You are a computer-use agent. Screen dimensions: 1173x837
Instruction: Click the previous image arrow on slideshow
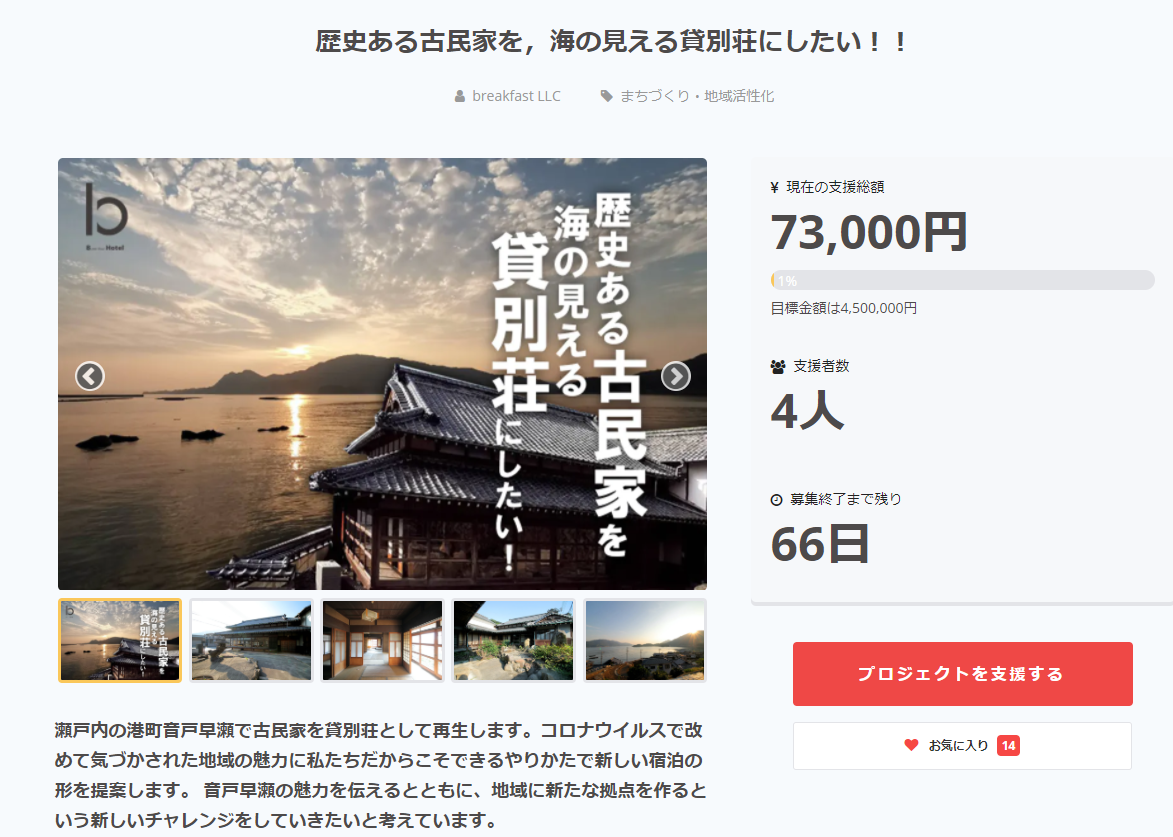coord(90,376)
